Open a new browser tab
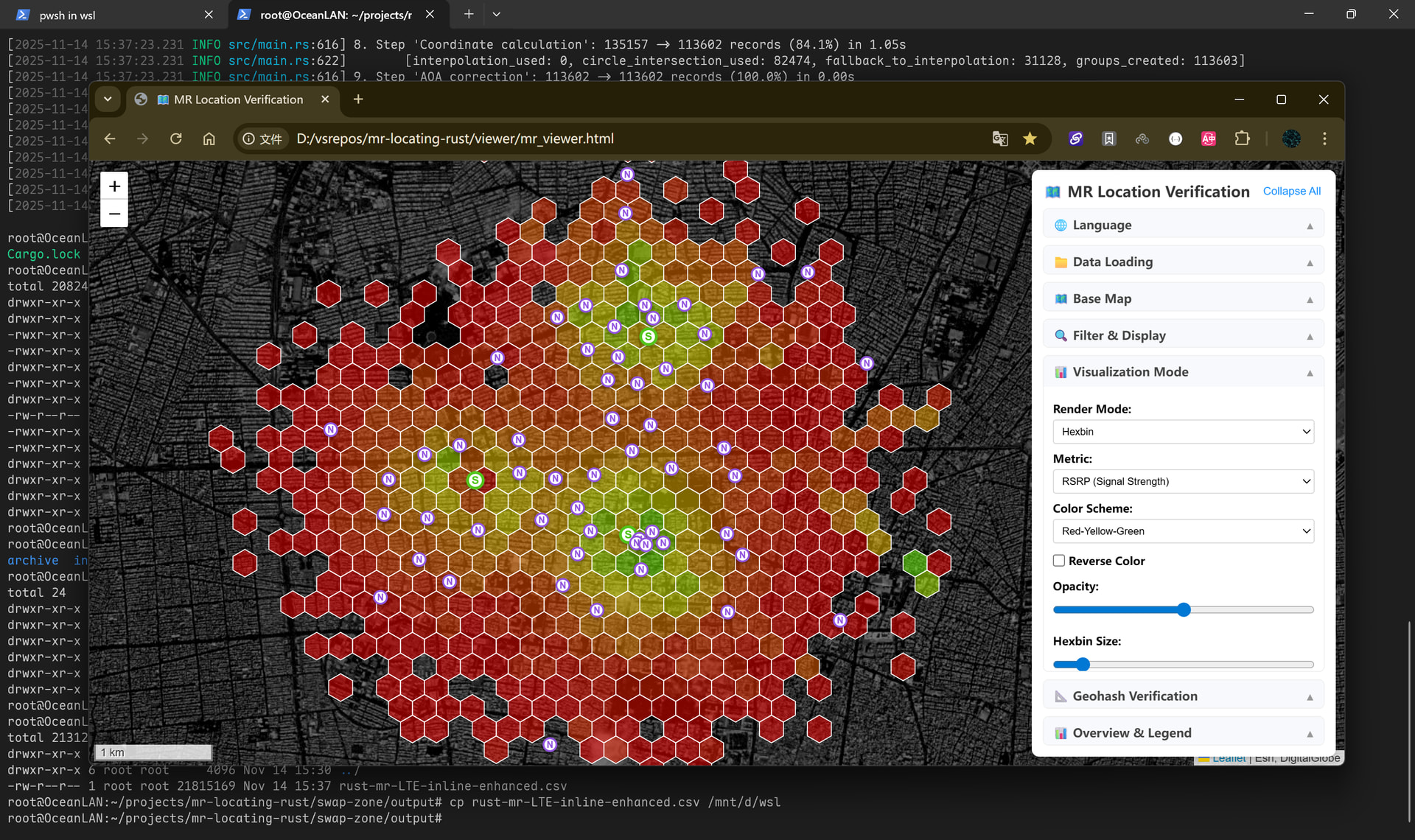Viewport: 1415px width, 840px height. tap(358, 99)
